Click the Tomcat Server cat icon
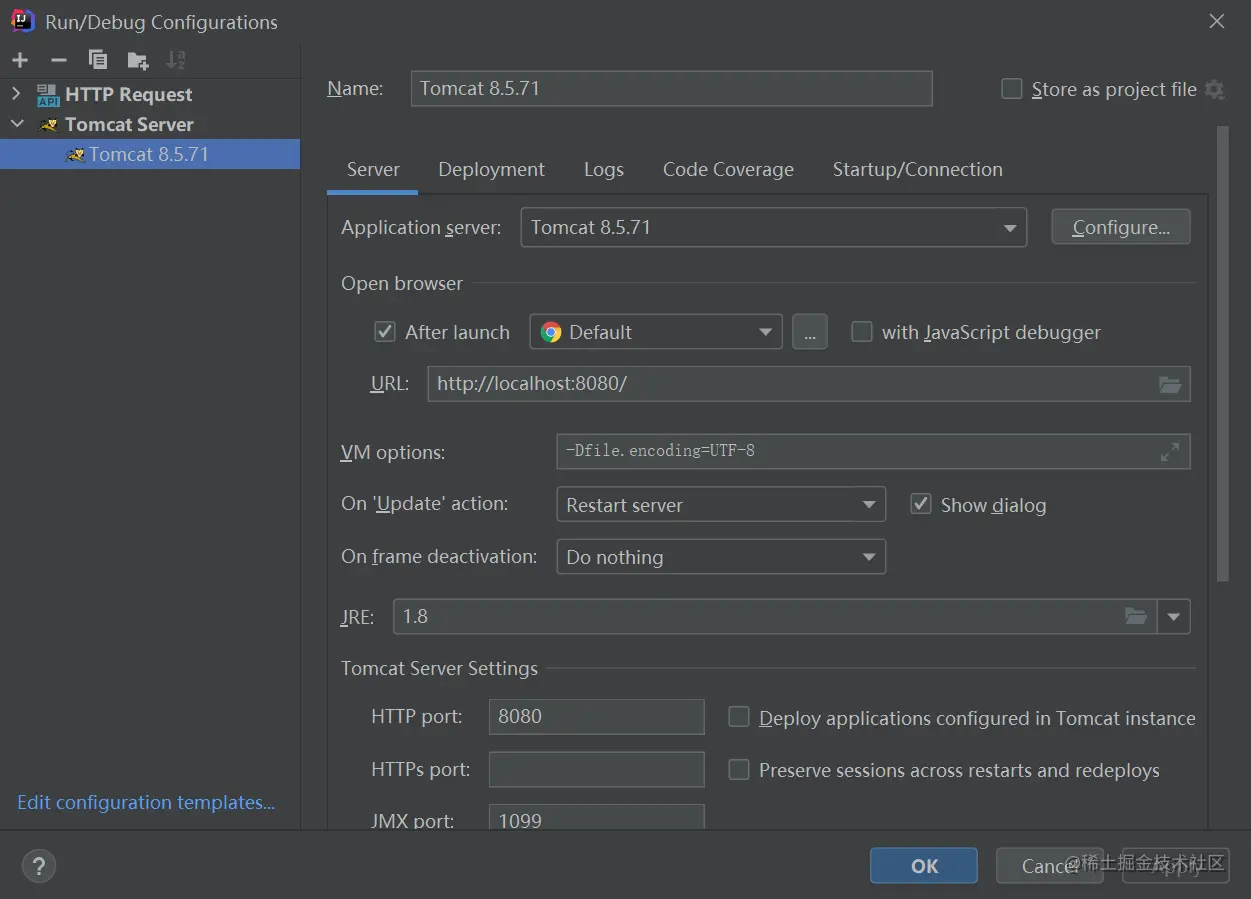 [48, 125]
